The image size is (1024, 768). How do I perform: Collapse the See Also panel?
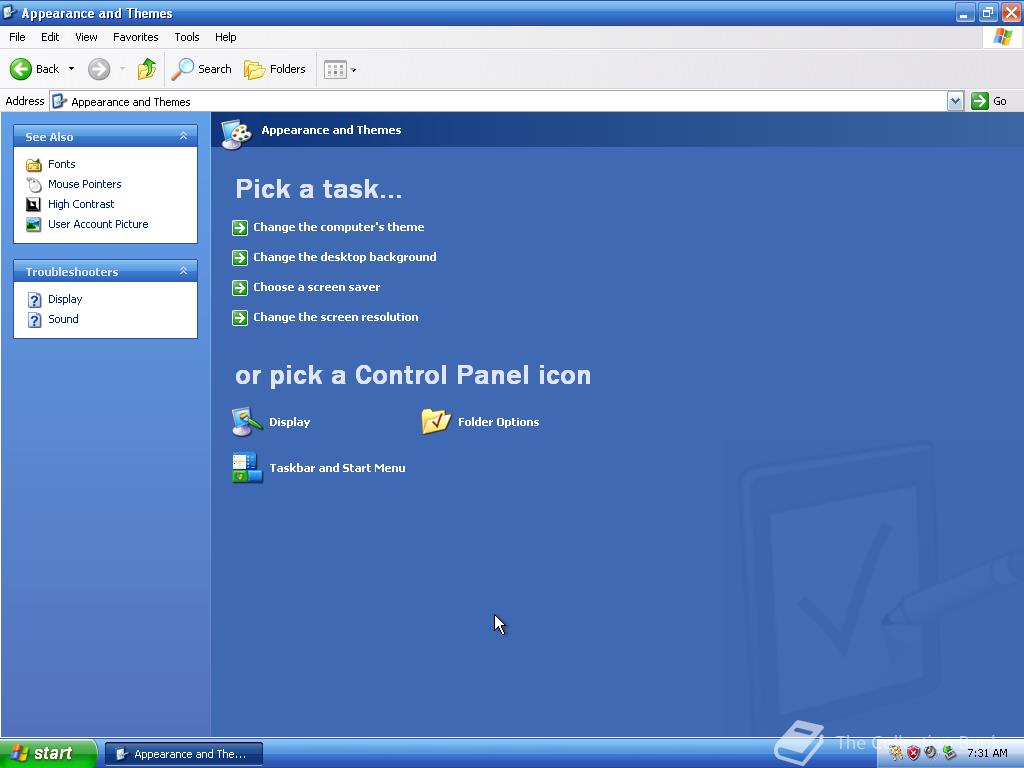point(184,136)
